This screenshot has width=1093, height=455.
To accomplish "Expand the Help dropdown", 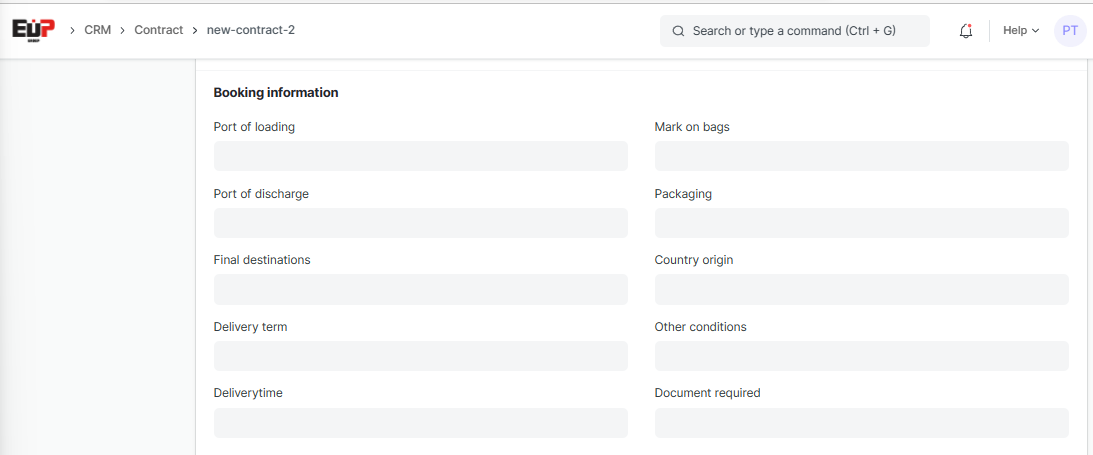I will click(1020, 31).
